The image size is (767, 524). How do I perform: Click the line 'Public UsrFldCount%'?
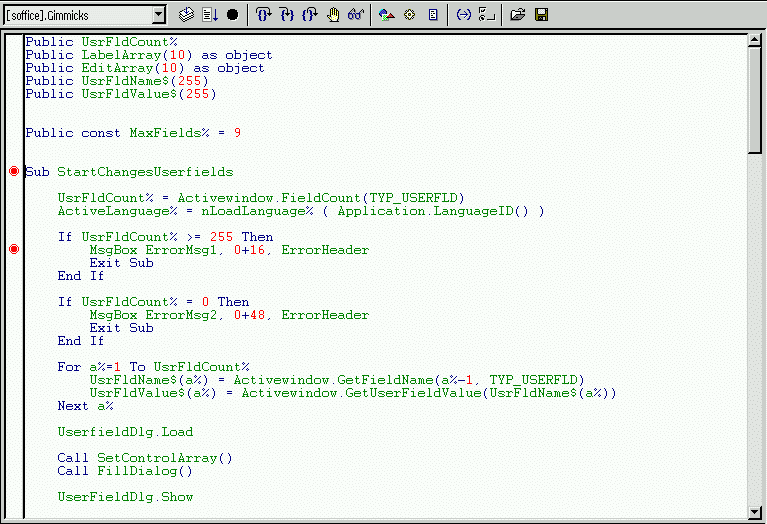(x=101, y=42)
